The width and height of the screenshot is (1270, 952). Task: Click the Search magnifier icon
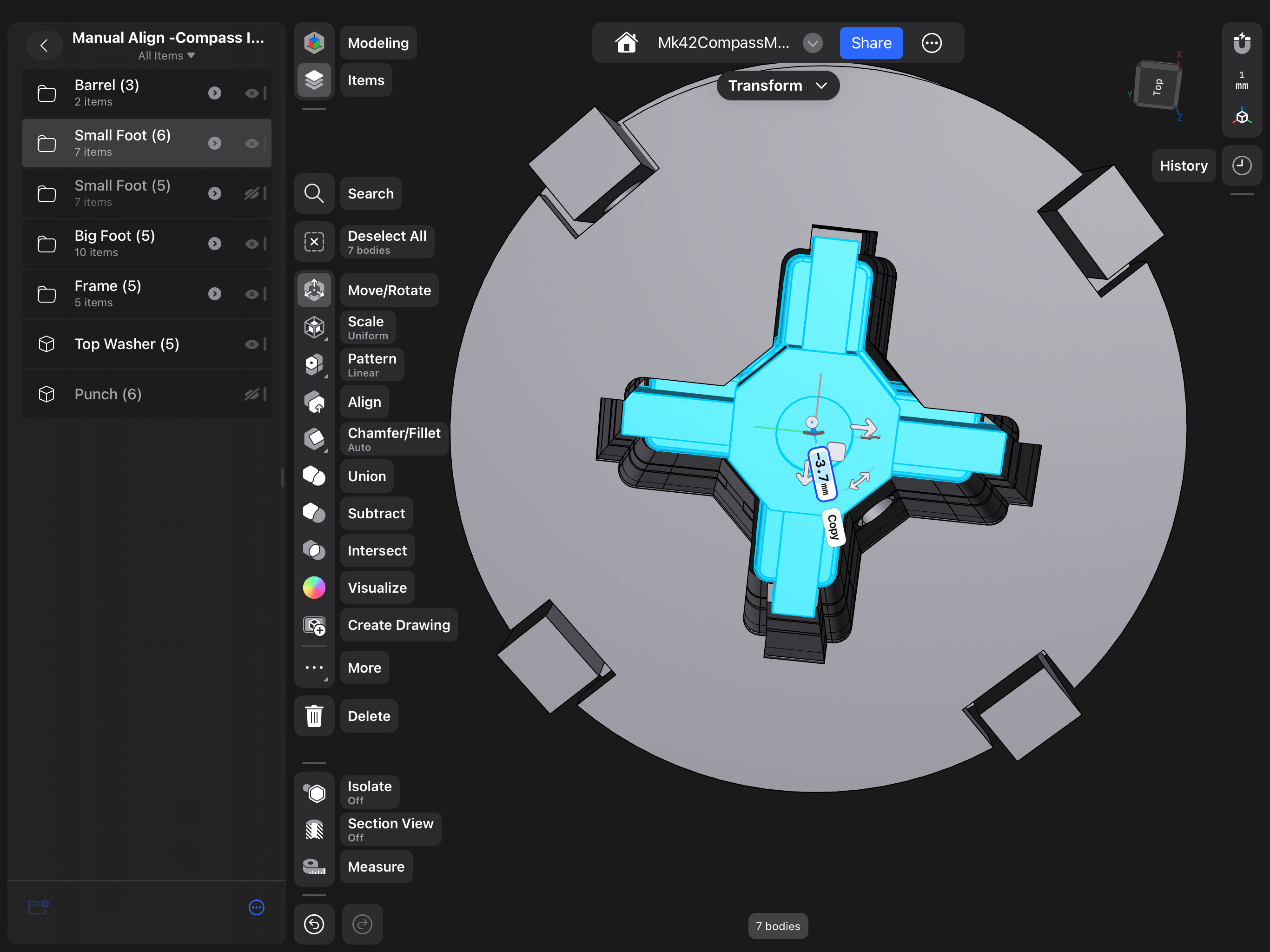pos(314,193)
